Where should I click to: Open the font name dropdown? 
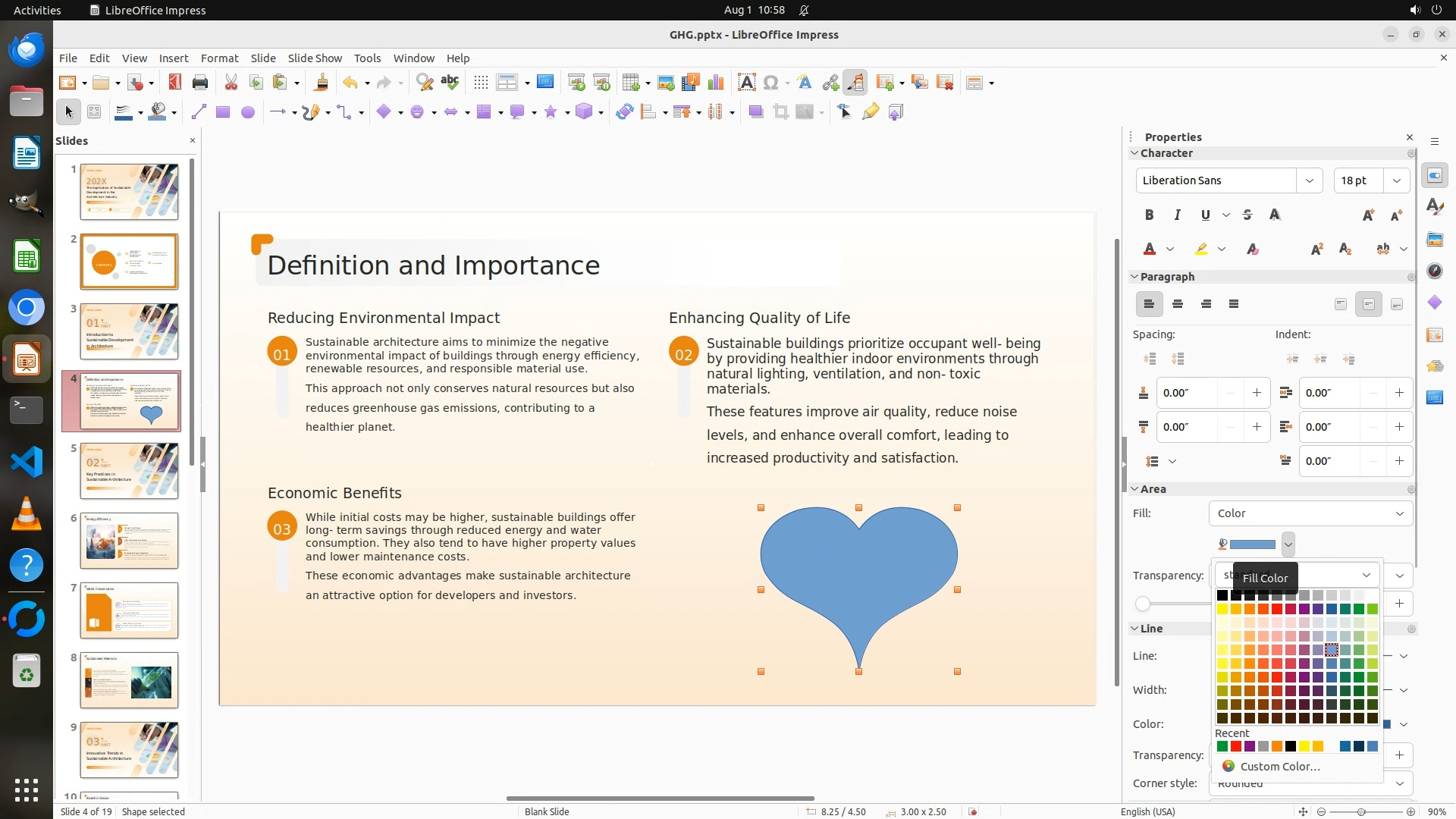1309,180
